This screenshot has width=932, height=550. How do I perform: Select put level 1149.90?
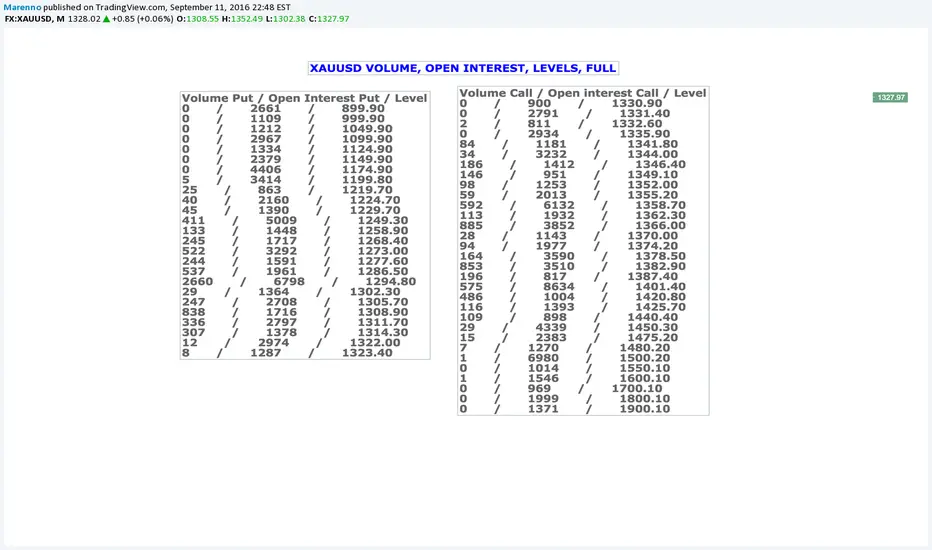367,159
